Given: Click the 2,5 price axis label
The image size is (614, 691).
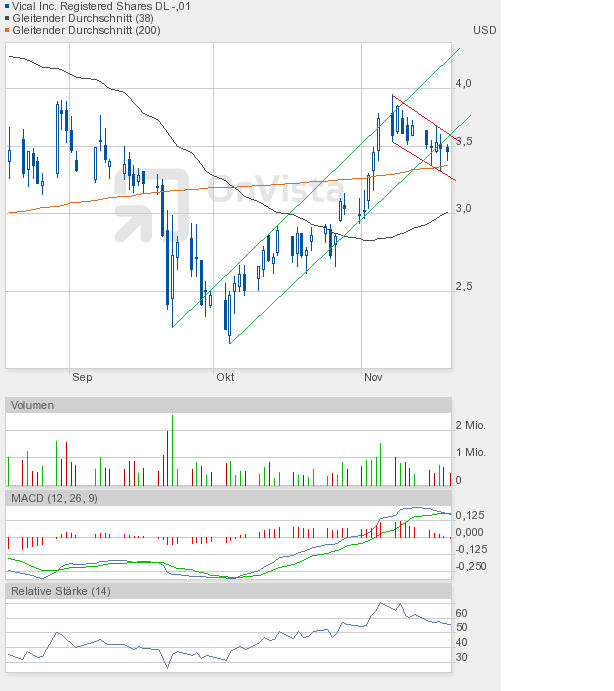Looking at the screenshot, I should pyautogui.click(x=462, y=287).
